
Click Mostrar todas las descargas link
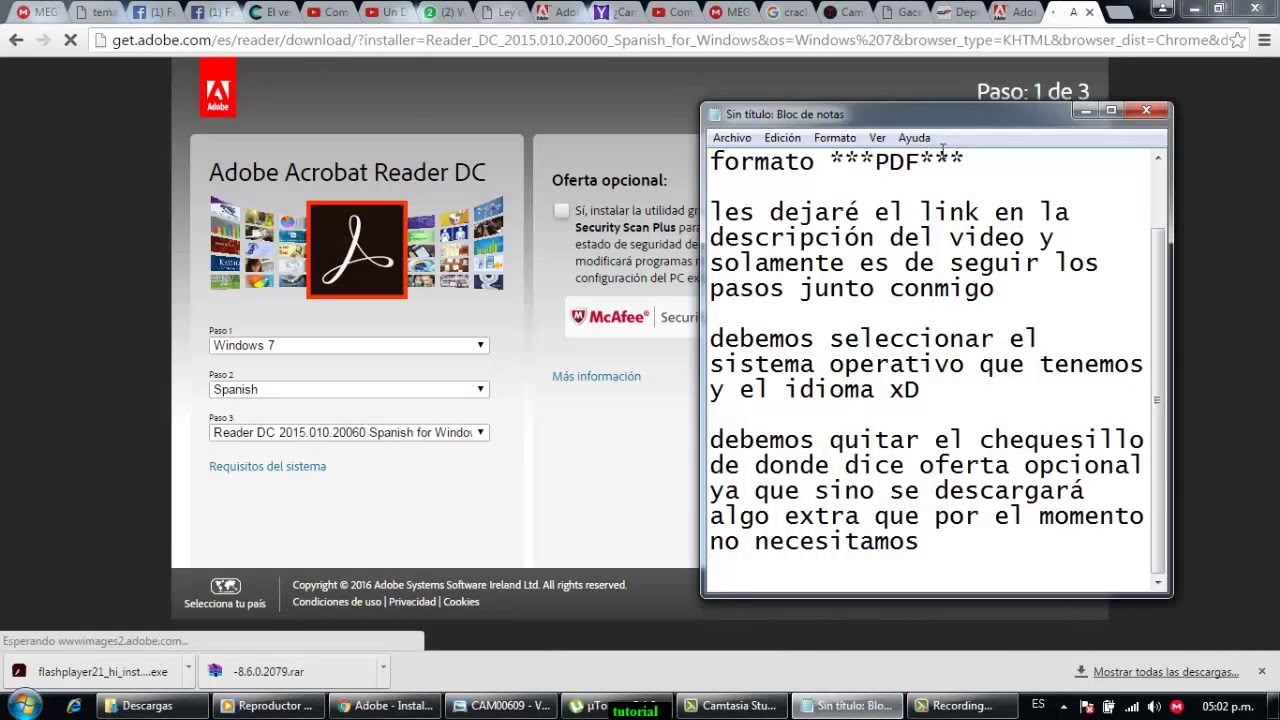coord(1166,672)
